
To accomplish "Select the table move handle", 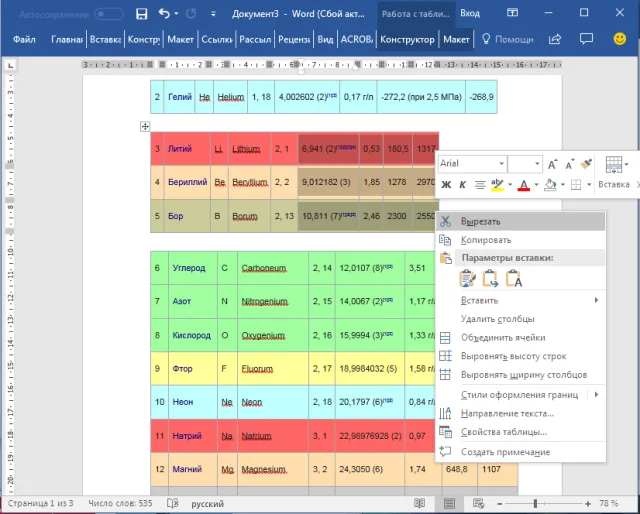I will tap(145, 127).
